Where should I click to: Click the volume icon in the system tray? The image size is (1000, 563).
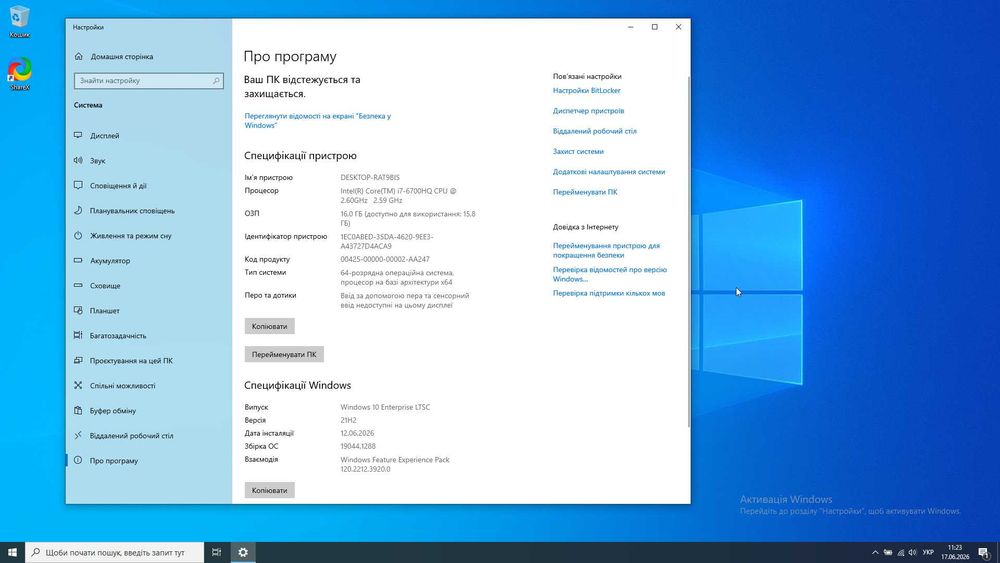[x=912, y=552]
